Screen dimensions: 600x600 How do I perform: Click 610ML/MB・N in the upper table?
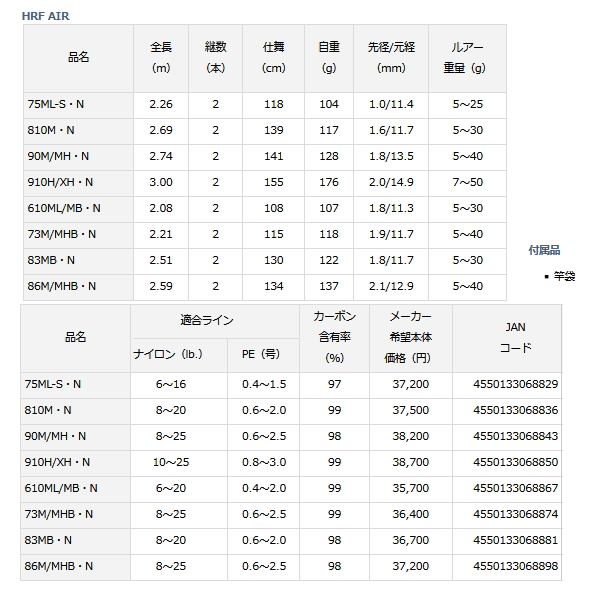(64, 208)
